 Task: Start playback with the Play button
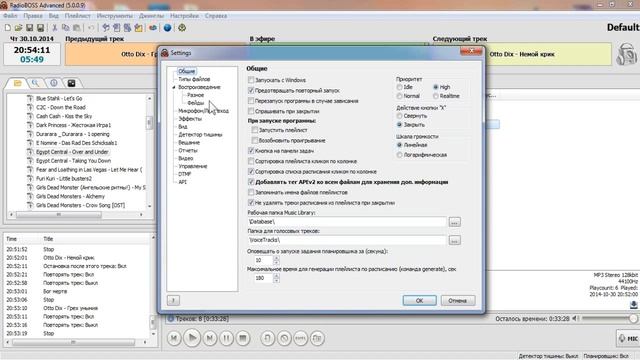point(192,338)
